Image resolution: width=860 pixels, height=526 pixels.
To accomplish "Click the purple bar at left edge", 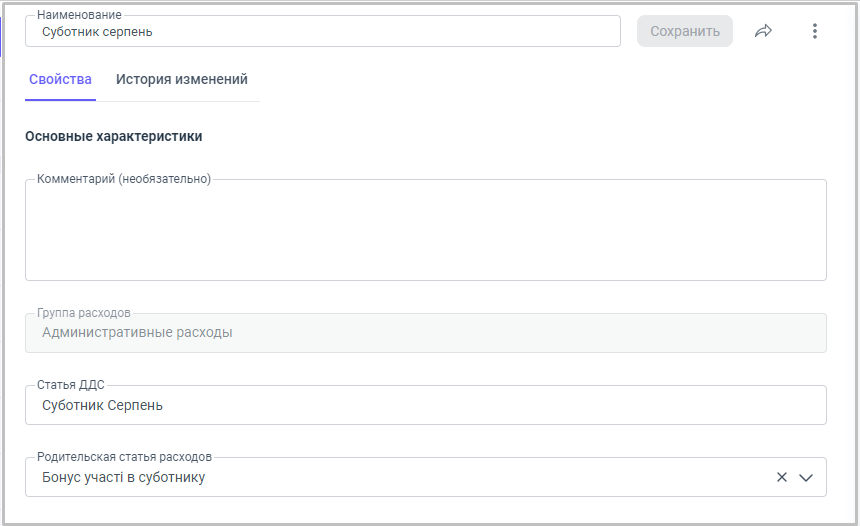I will click(2, 36).
